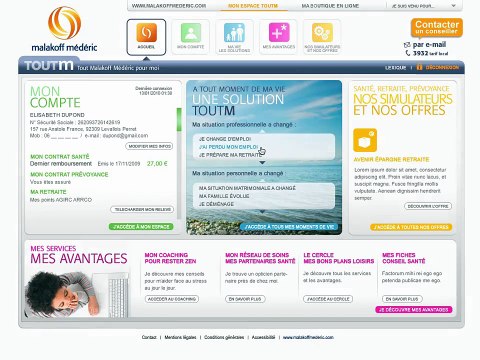Click En savoir plus under Mes fiches conseil santé
Screen dimensions: 480x360
coord(402,299)
